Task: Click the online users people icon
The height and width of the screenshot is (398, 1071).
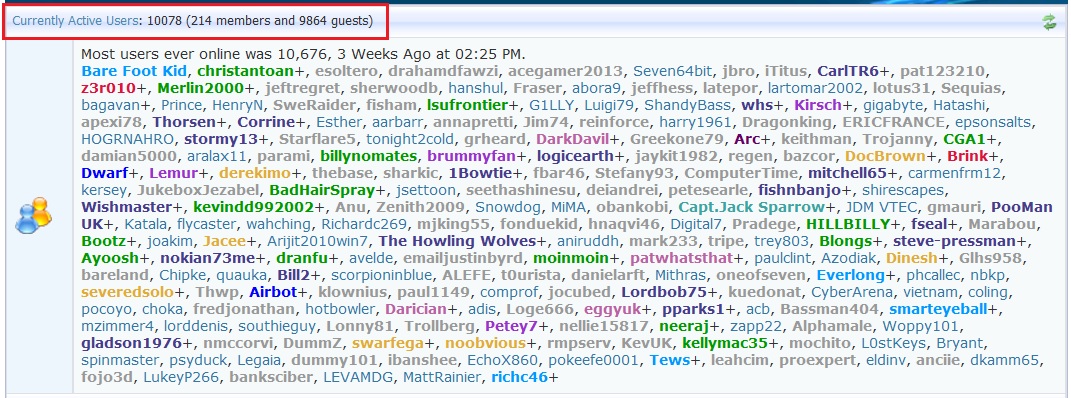Action: pyautogui.click(x=33, y=216)
